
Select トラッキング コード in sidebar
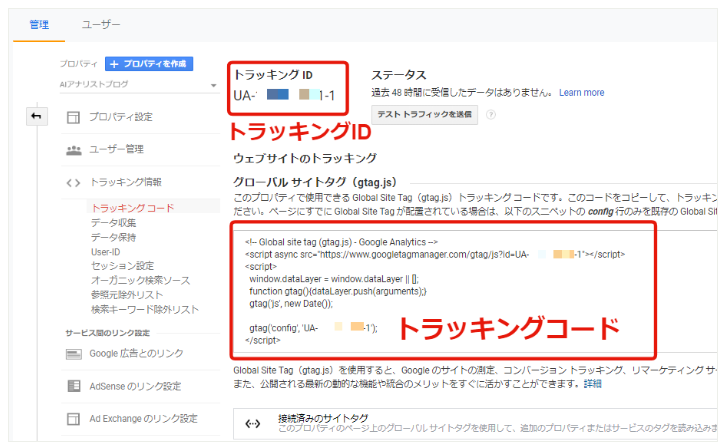click(x=133, y=208)
